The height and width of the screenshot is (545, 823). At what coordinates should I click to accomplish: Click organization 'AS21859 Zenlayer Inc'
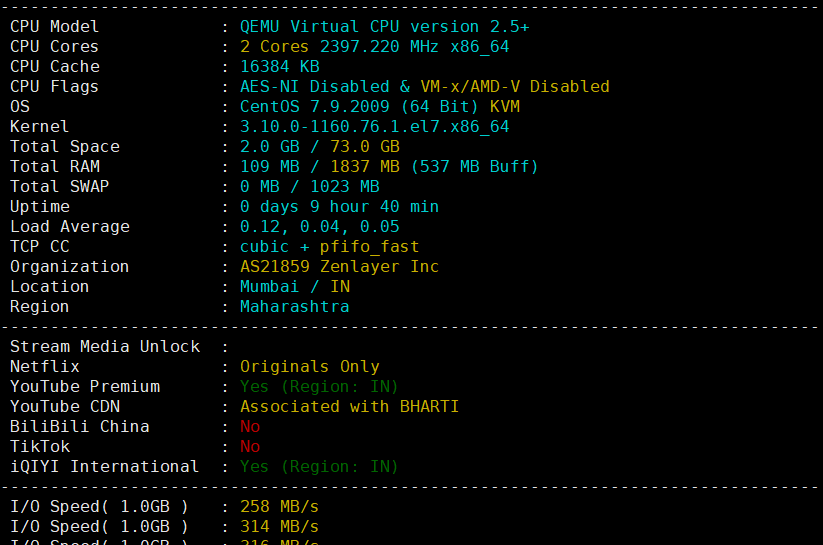point(339,267)
